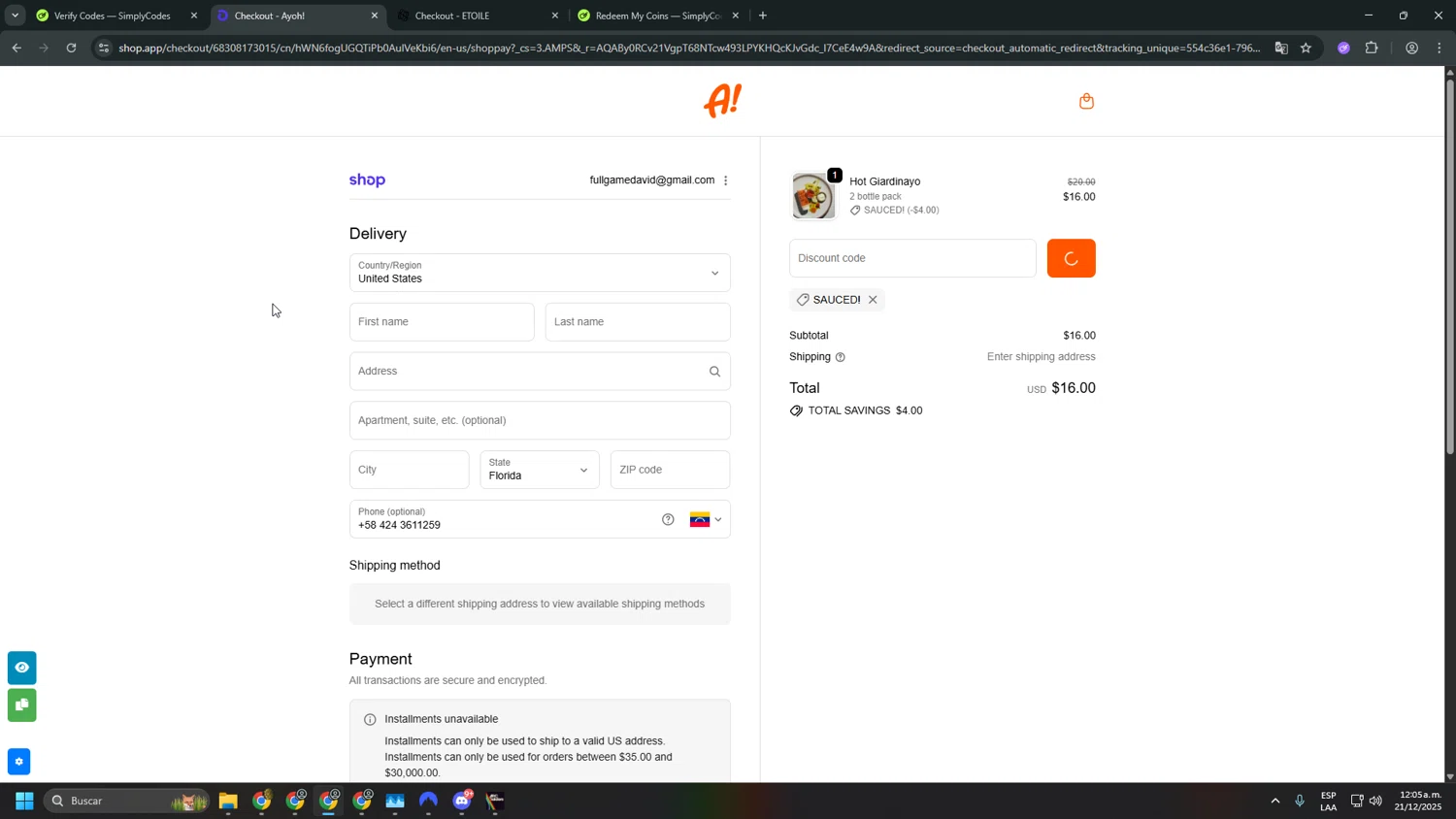Click the blue settings gear extension icon

[18, 762]
